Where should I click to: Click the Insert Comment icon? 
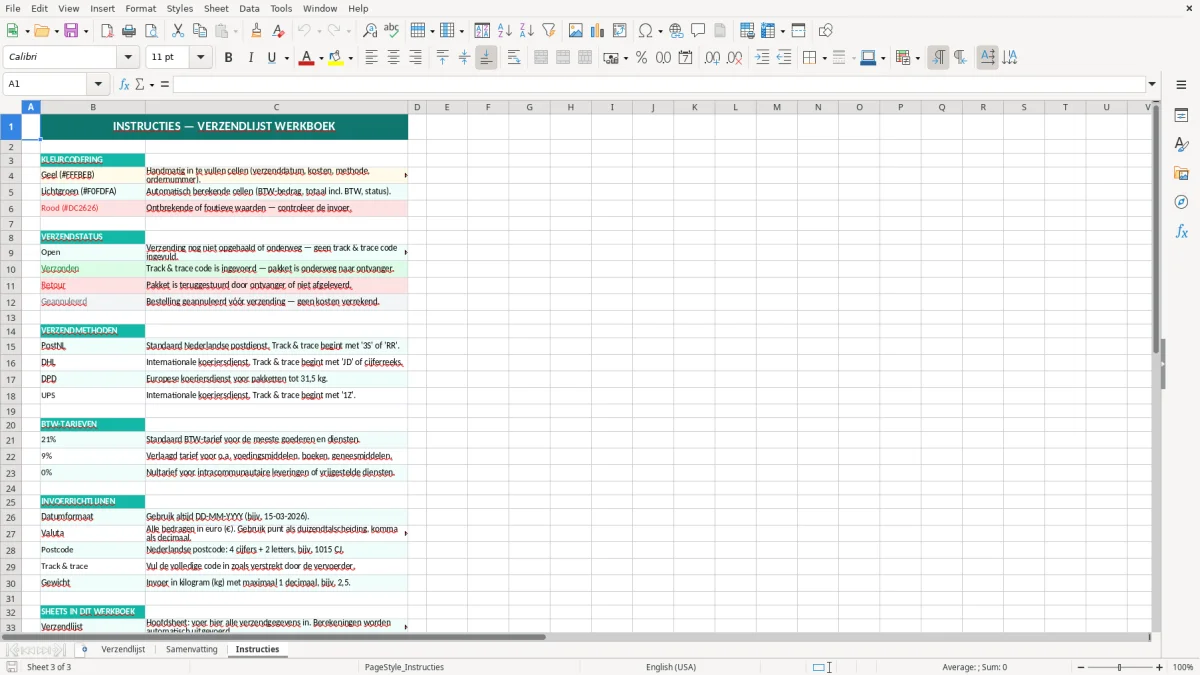tap(699, 31)
